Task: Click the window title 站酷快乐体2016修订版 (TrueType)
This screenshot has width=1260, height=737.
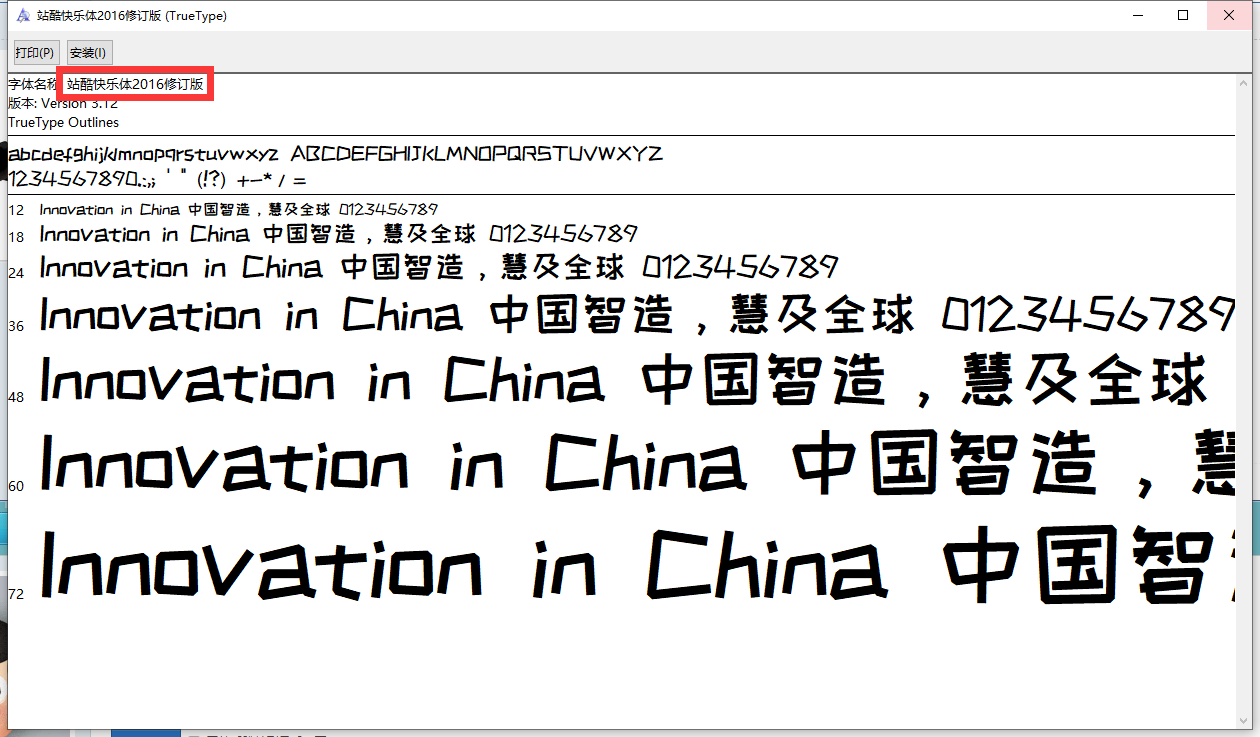Action: pos(132,16)
